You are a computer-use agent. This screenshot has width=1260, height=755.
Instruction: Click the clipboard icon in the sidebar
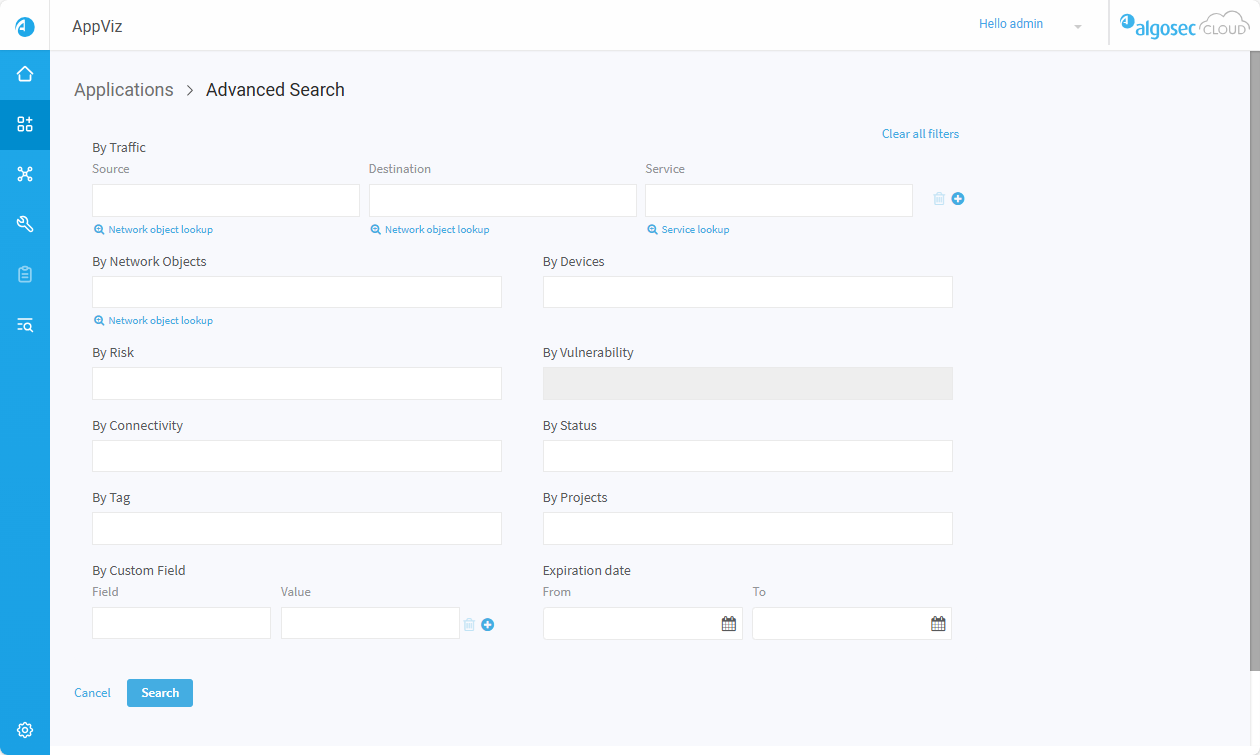tap(25, 274)
